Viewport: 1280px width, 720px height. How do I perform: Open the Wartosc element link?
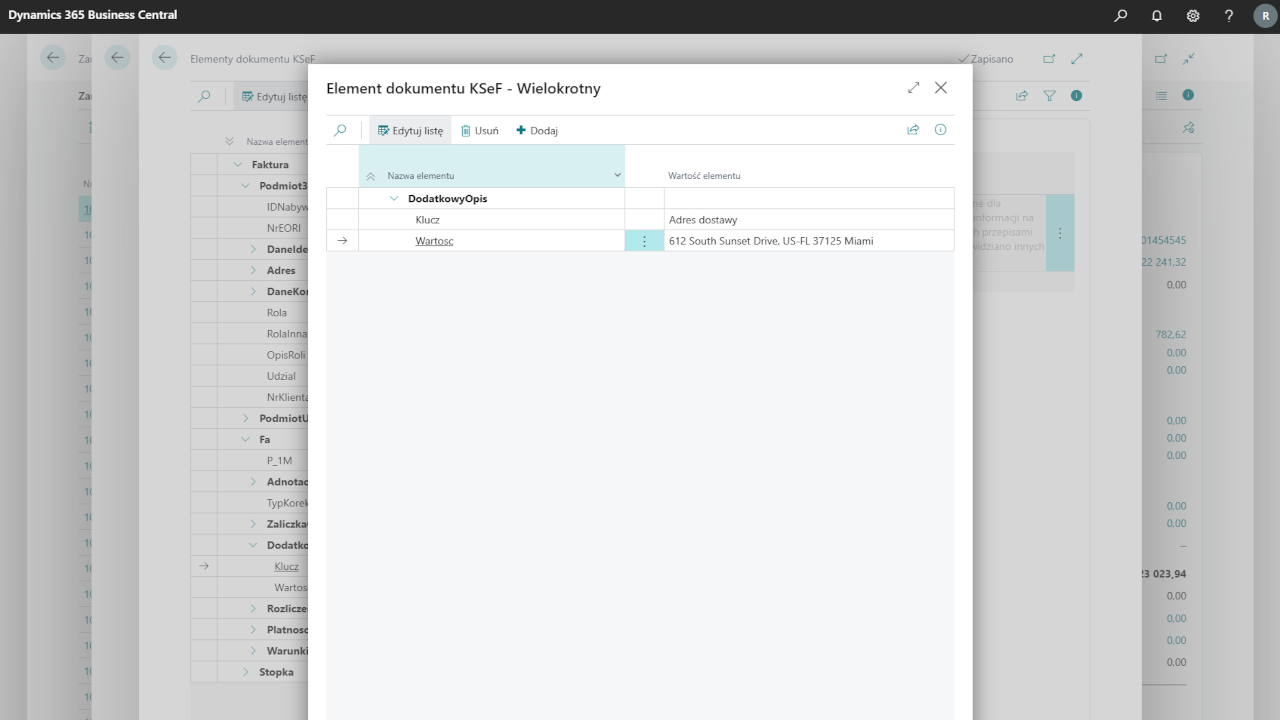coord(434,241)
